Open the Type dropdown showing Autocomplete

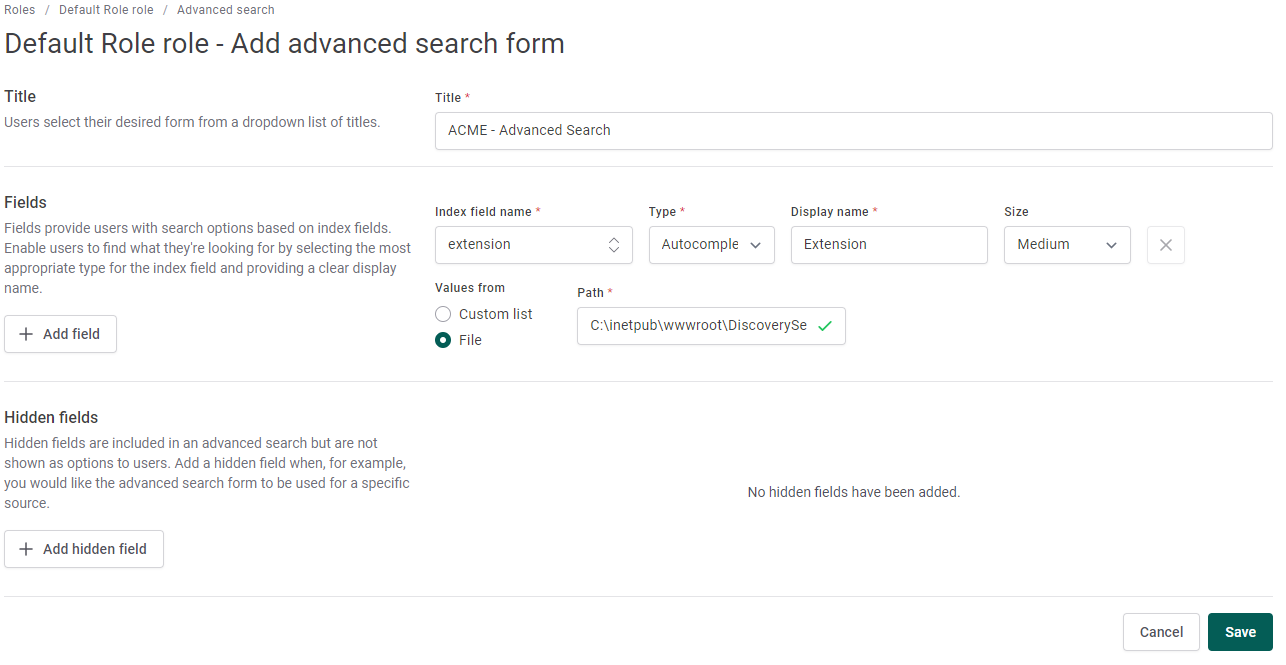click(x=700, y=245)
